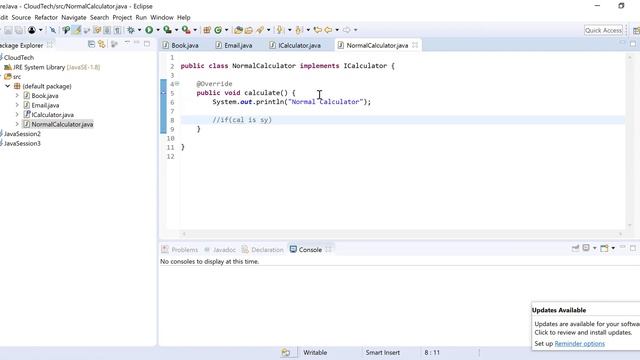This screenshot has width=640, height=360.
Task: Click the Pin Console icon
Action: [x=576, y=248]
